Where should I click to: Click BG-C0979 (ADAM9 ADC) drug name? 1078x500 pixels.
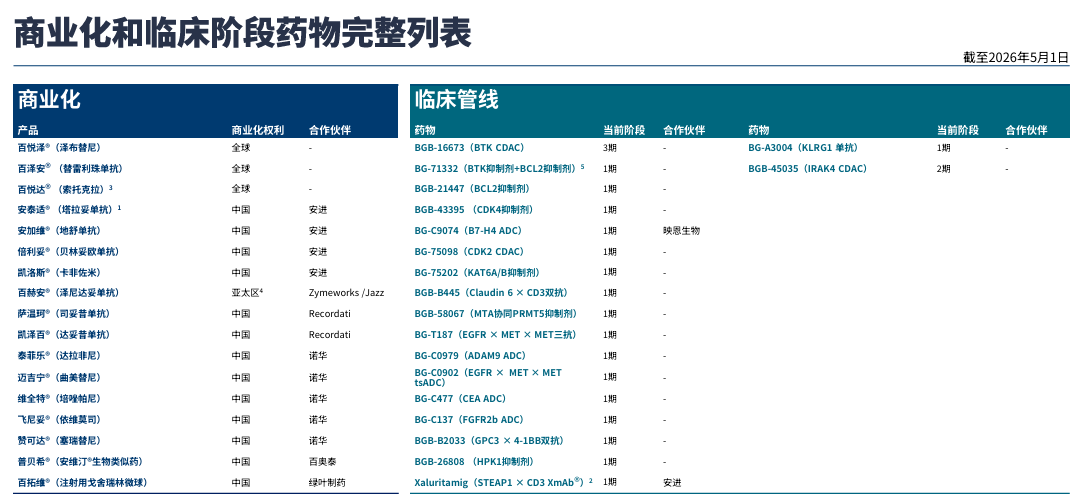pyautogui.click(x=470, y=356)
